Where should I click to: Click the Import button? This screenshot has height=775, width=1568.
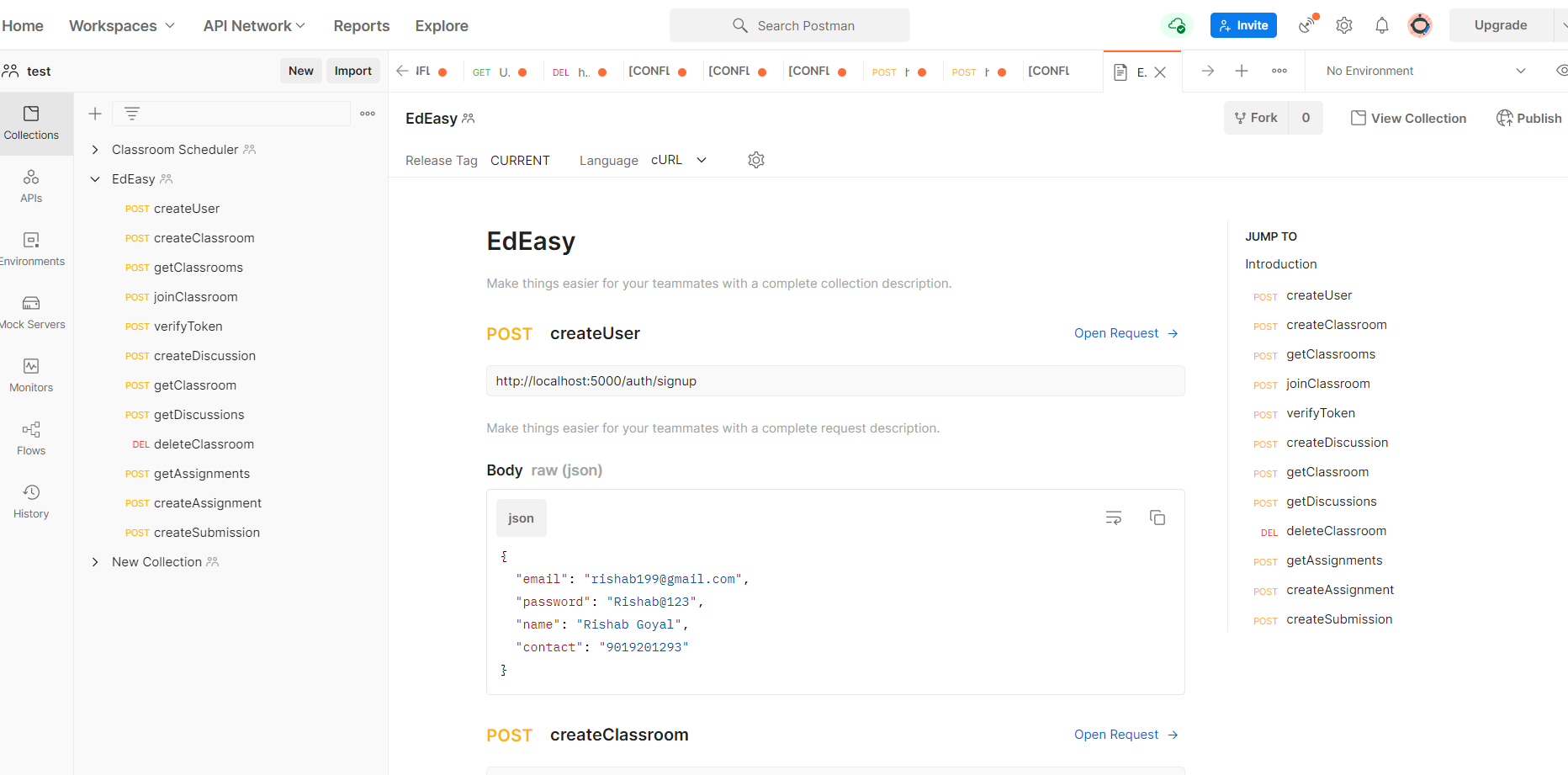(353, 71)
